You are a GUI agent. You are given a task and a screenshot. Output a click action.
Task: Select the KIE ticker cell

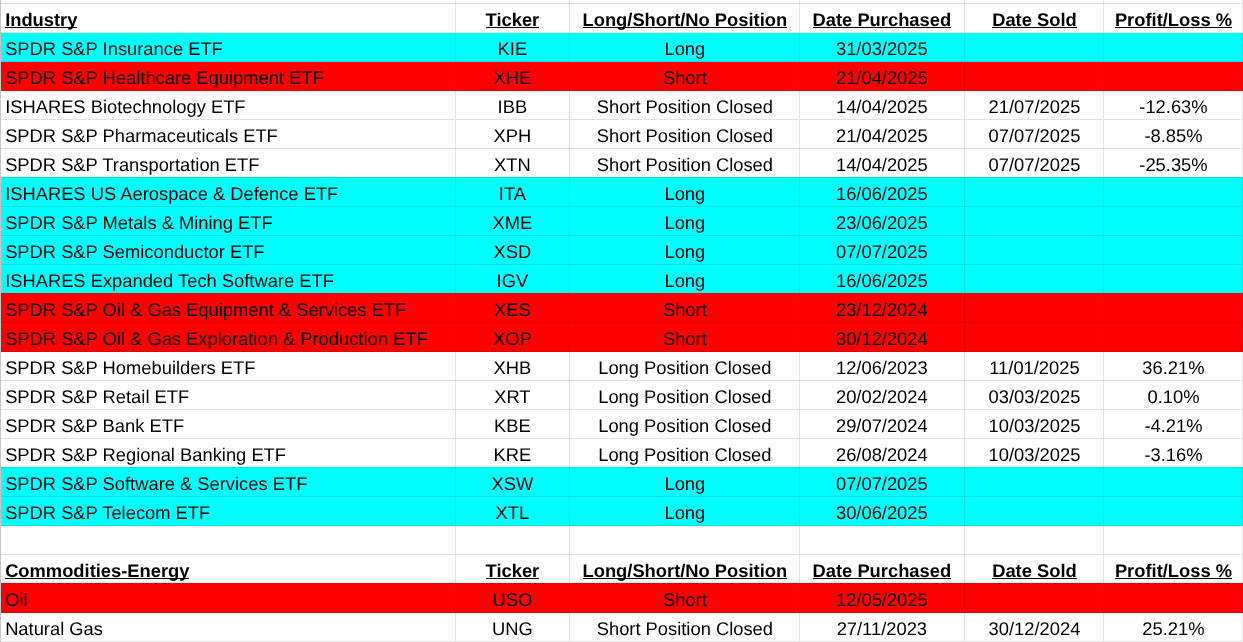click(x=512, y=49)
